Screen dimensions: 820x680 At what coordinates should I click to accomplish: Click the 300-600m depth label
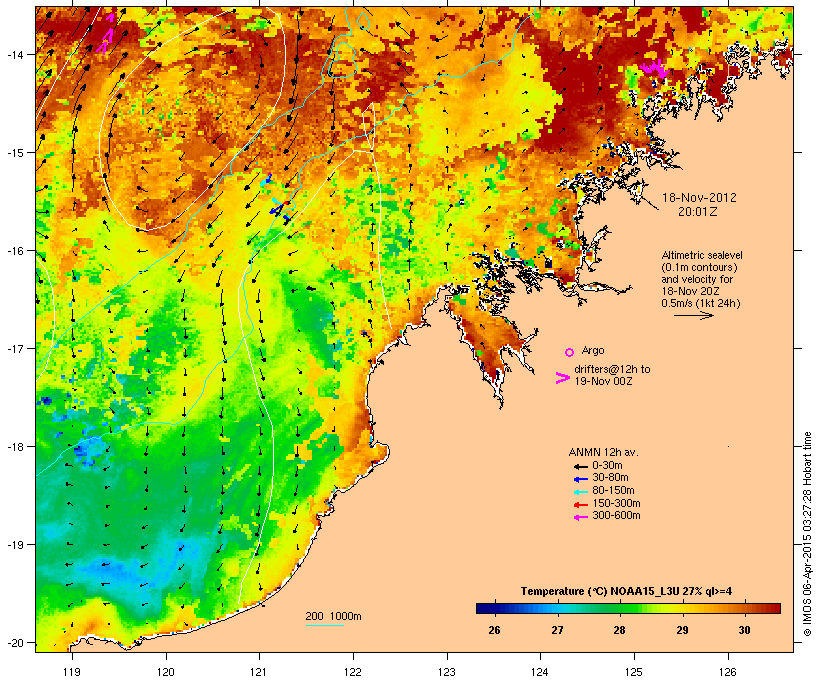coord(617,516)
